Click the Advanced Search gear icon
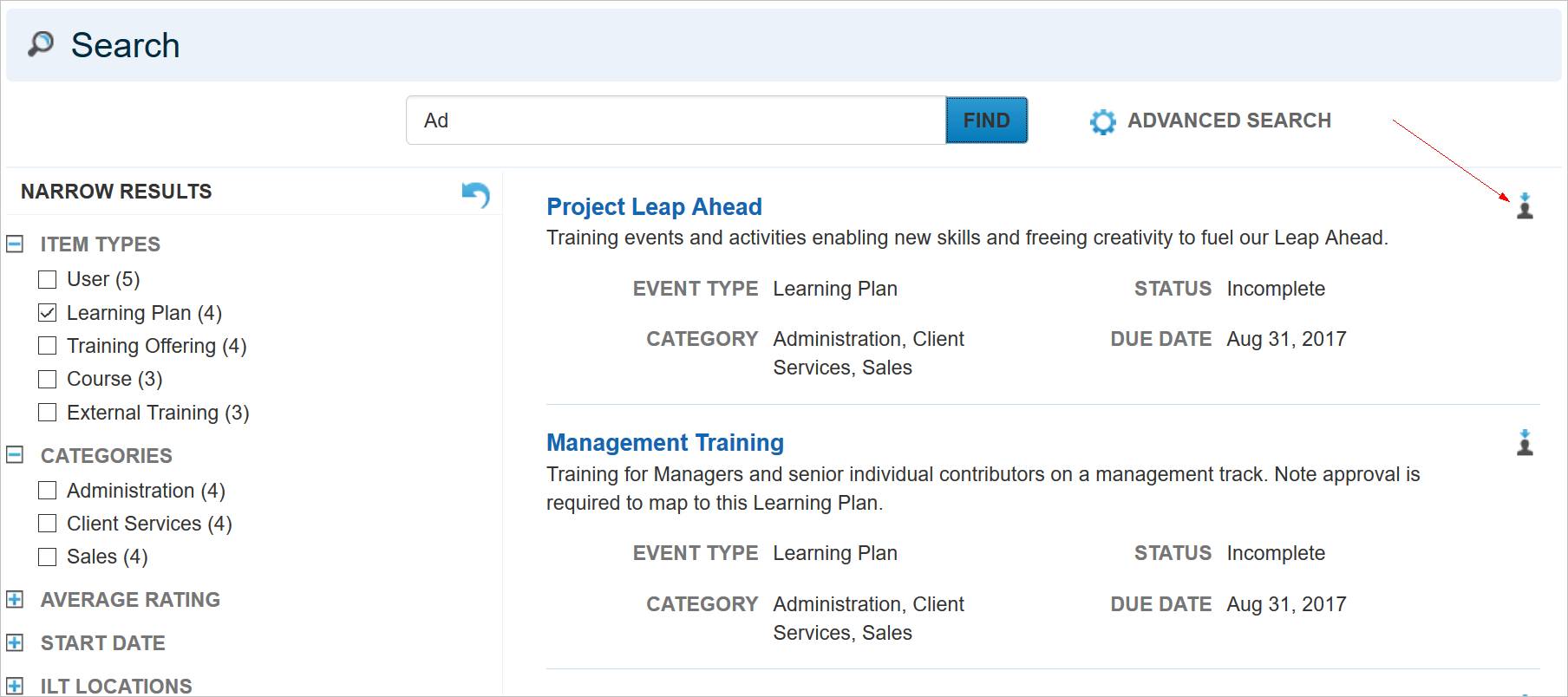This screenshot has height=697, width=1568. pyautogui.click(x=1102, y=121)
